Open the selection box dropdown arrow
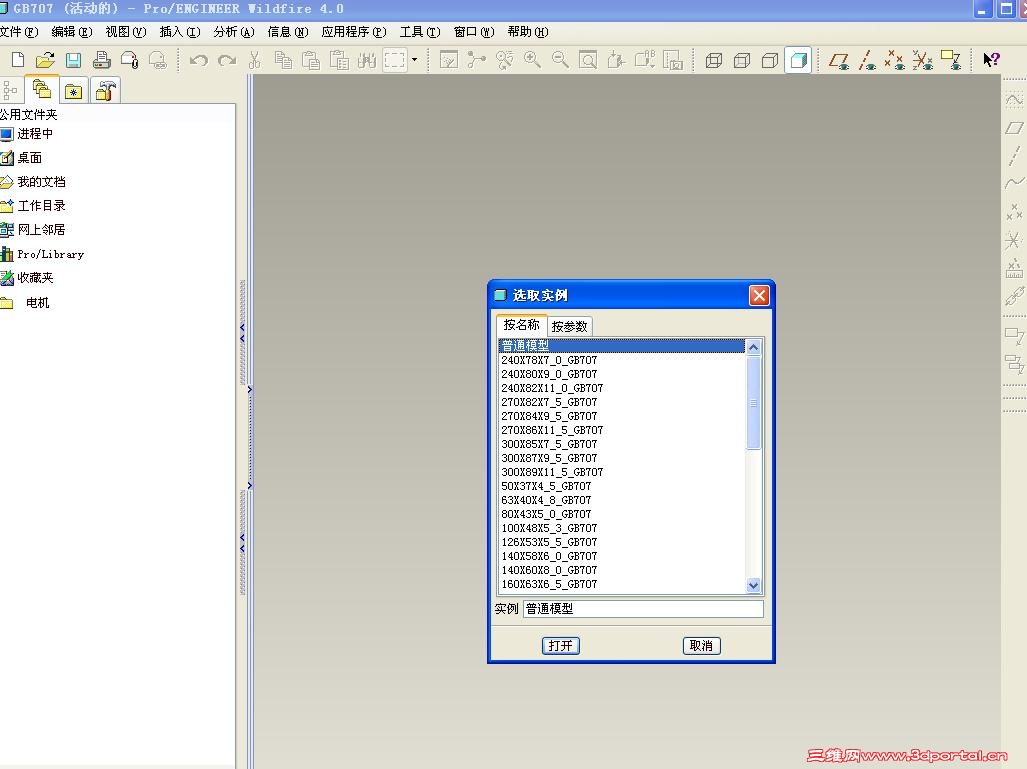The width and height of the screenshot is (1027, 769). (414, 60)
